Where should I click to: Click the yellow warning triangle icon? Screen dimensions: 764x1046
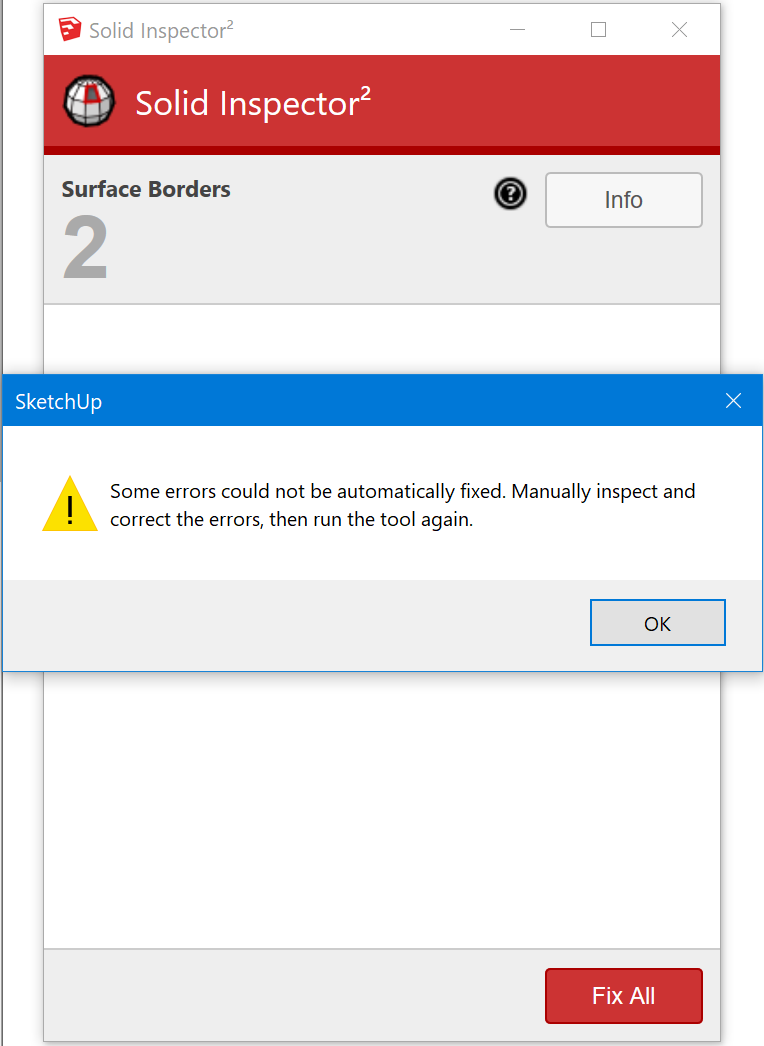point(70,504)
